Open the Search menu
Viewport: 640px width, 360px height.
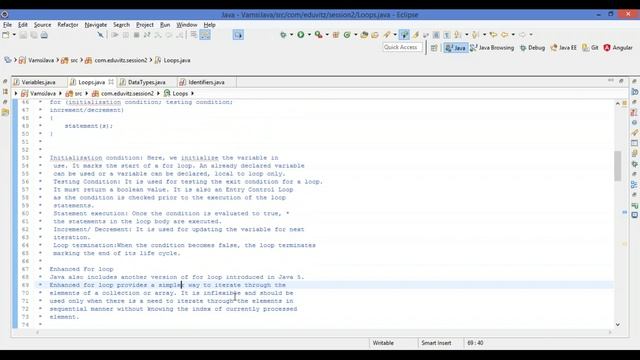click(121, 25)
